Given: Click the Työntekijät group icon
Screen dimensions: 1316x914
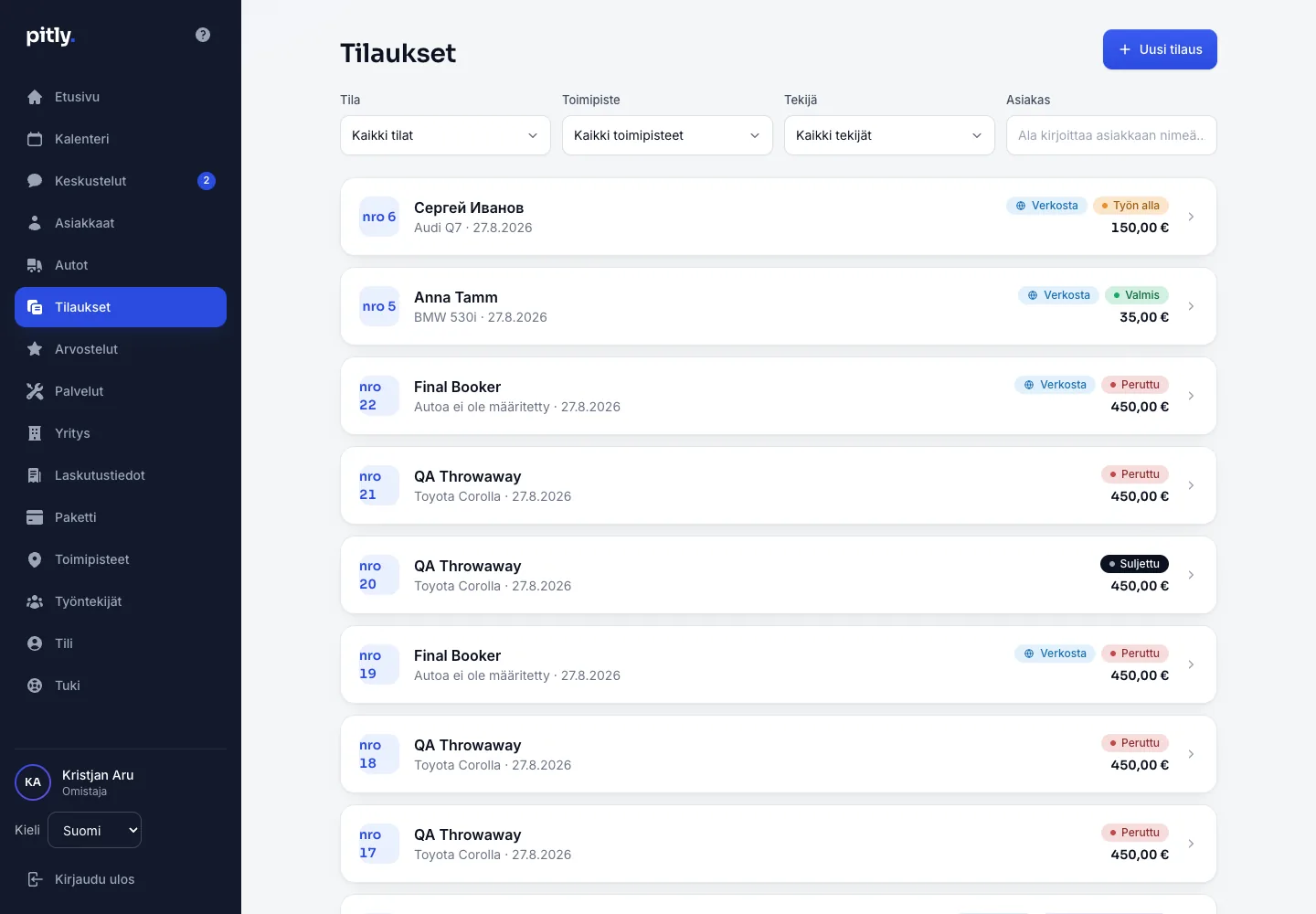Looking at the screenshot, I should (35, 601).
